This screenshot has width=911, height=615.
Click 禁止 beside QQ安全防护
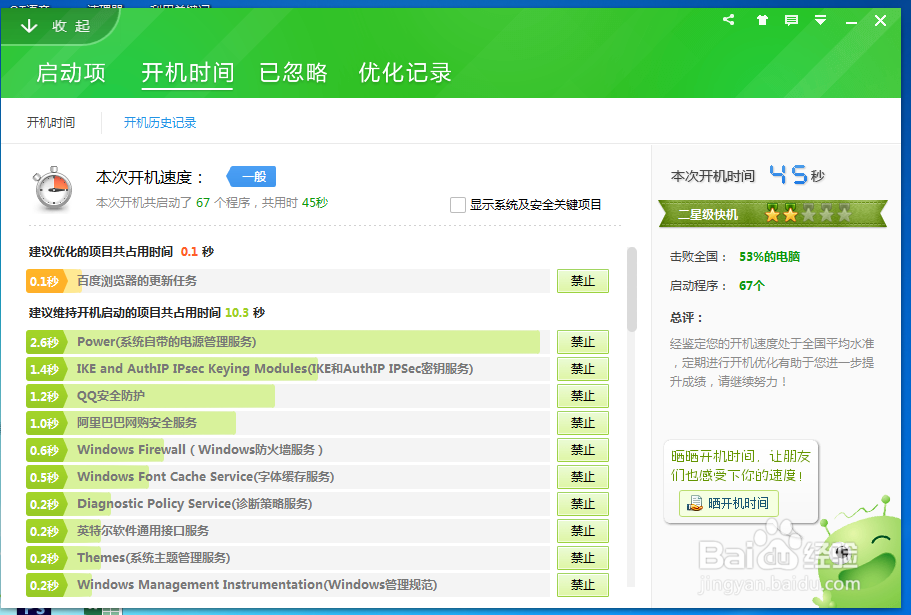[583, 396]
